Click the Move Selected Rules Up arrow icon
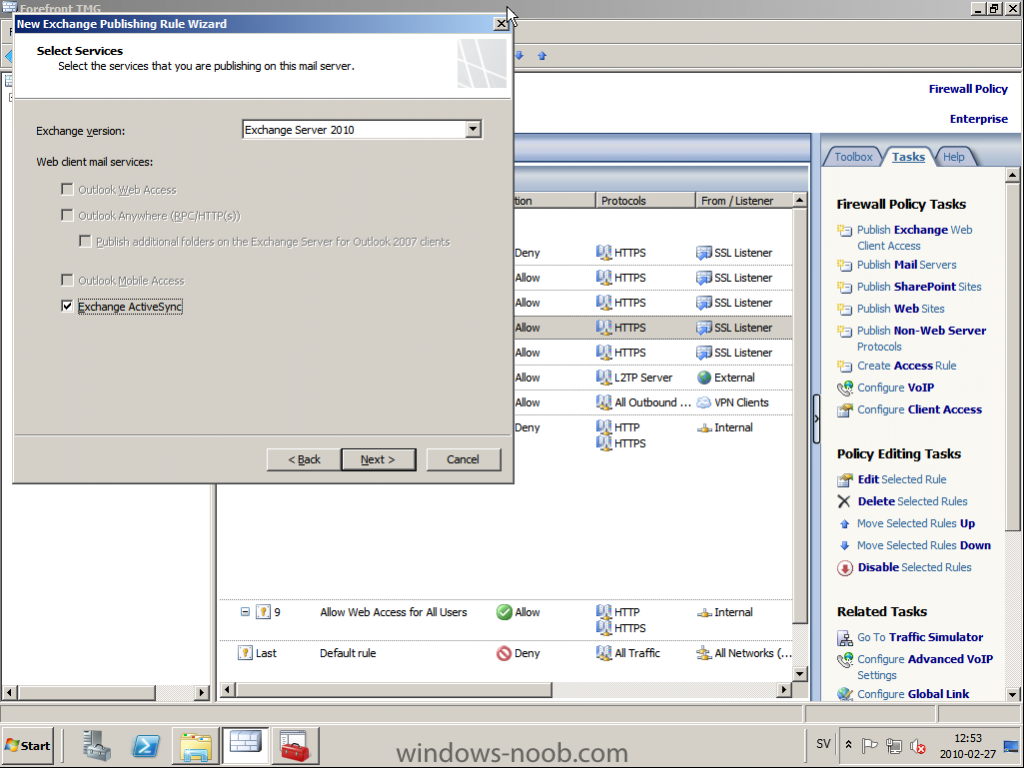Image resolution: width=1024 pixels, height=768 pixels. pos(844,524)
